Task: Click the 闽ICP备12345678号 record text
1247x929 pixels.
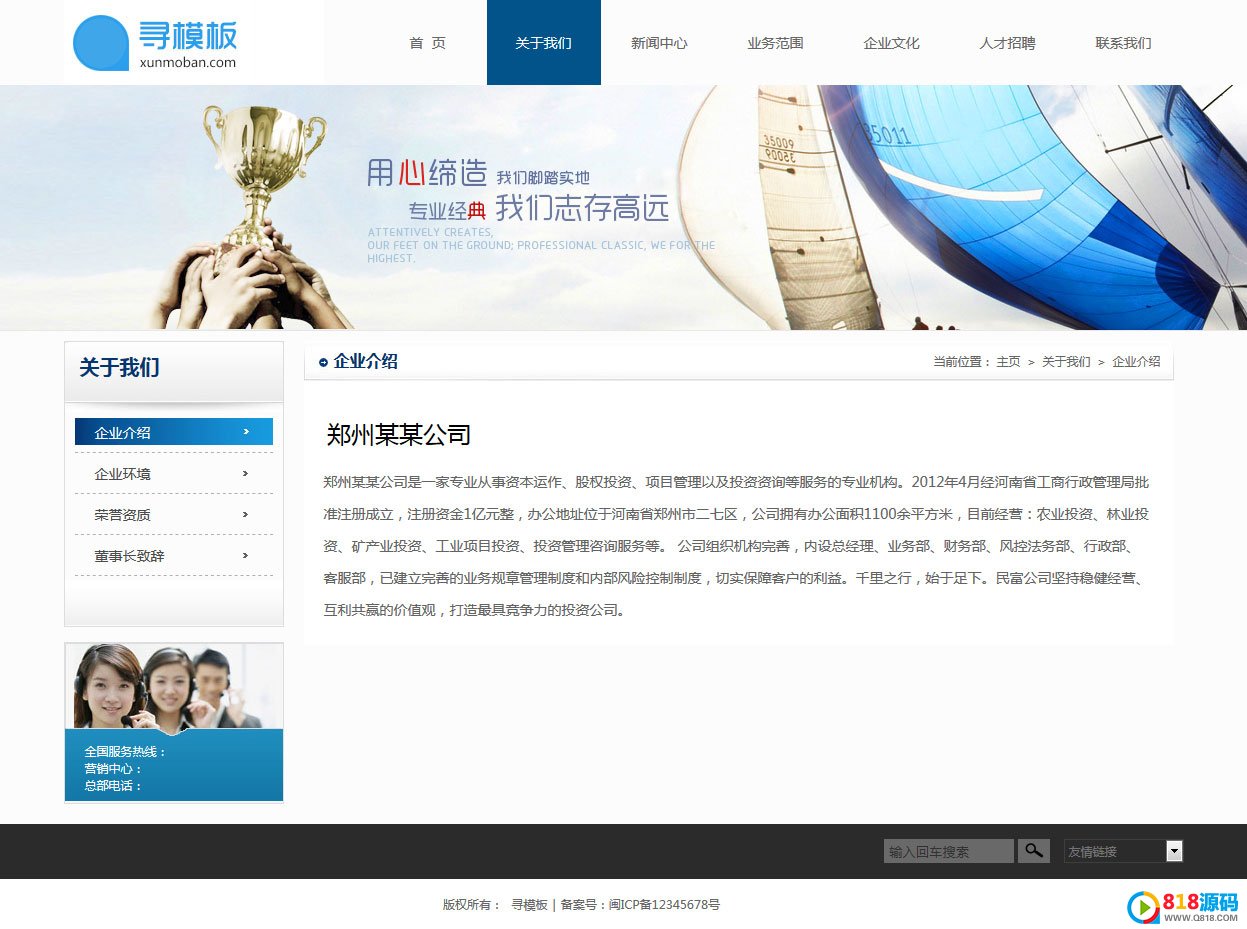Action: click(664, 905)
